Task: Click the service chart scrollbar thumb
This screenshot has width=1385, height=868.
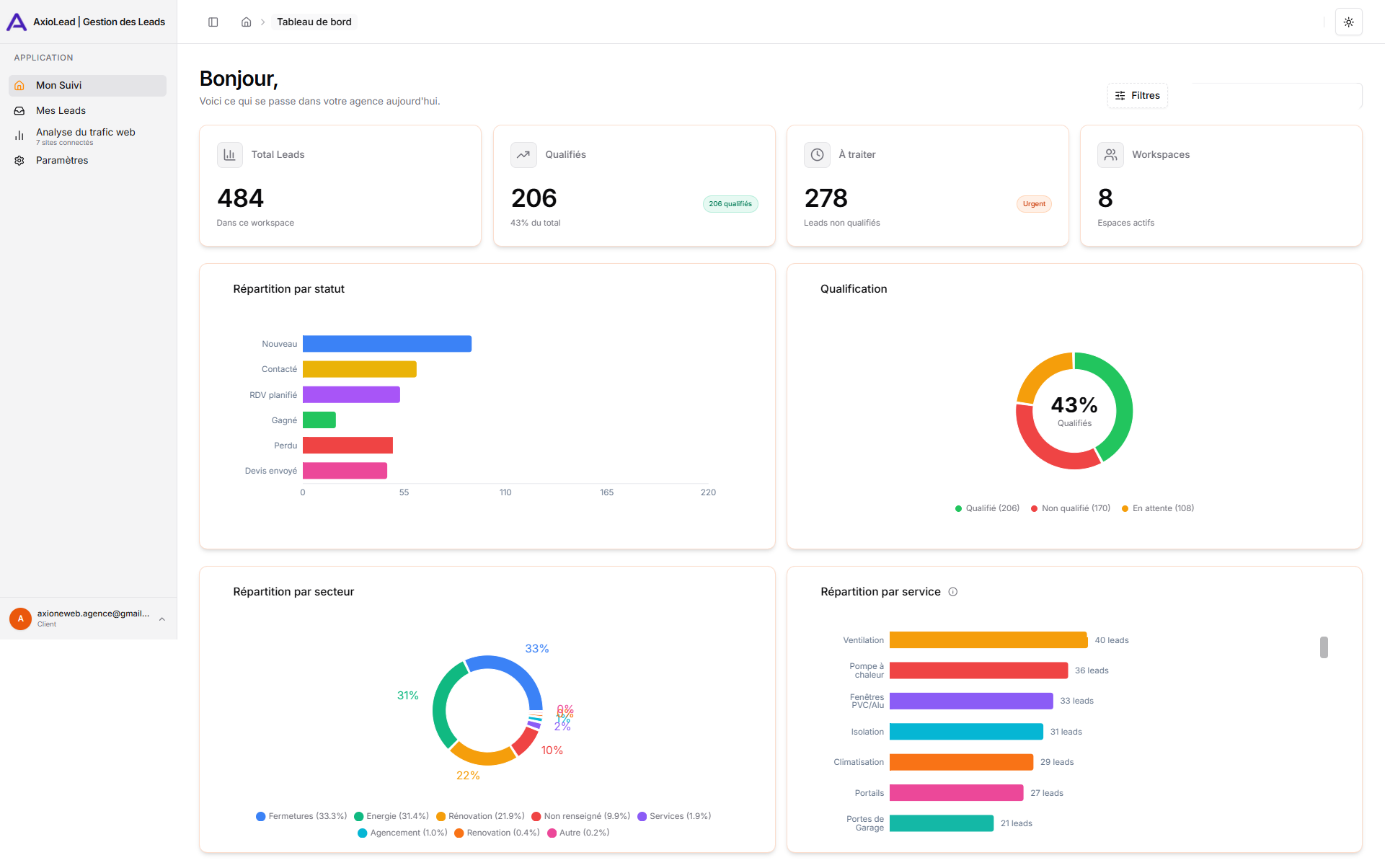Action: [1324, 647]
